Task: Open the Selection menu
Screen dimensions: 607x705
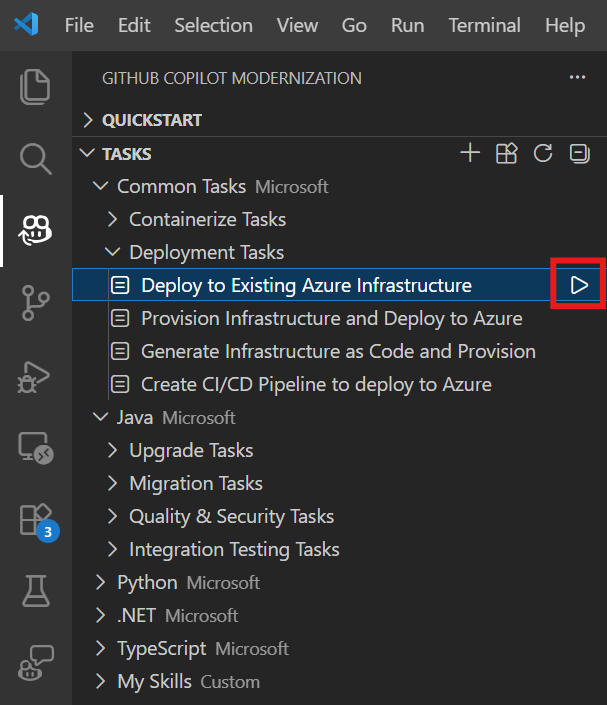Action: [x=214, y=25]
